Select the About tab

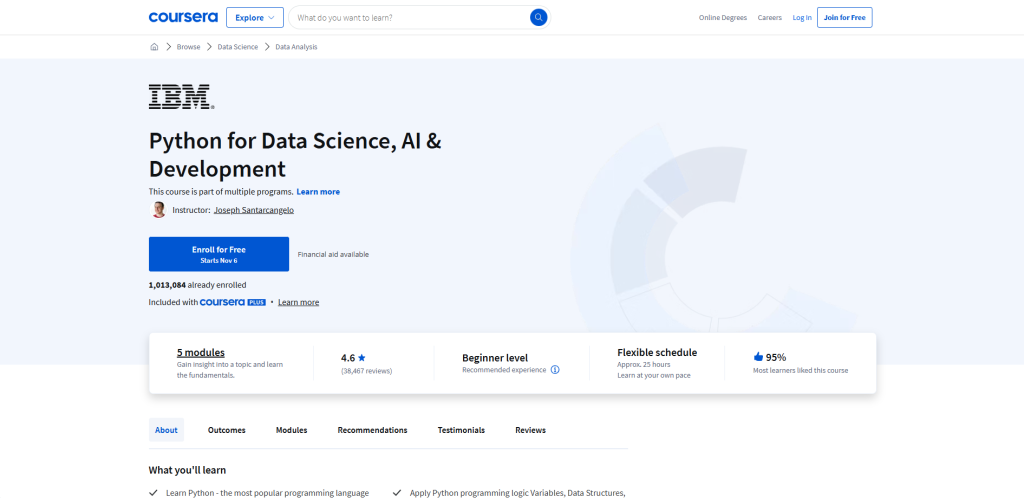coord(166,430)
